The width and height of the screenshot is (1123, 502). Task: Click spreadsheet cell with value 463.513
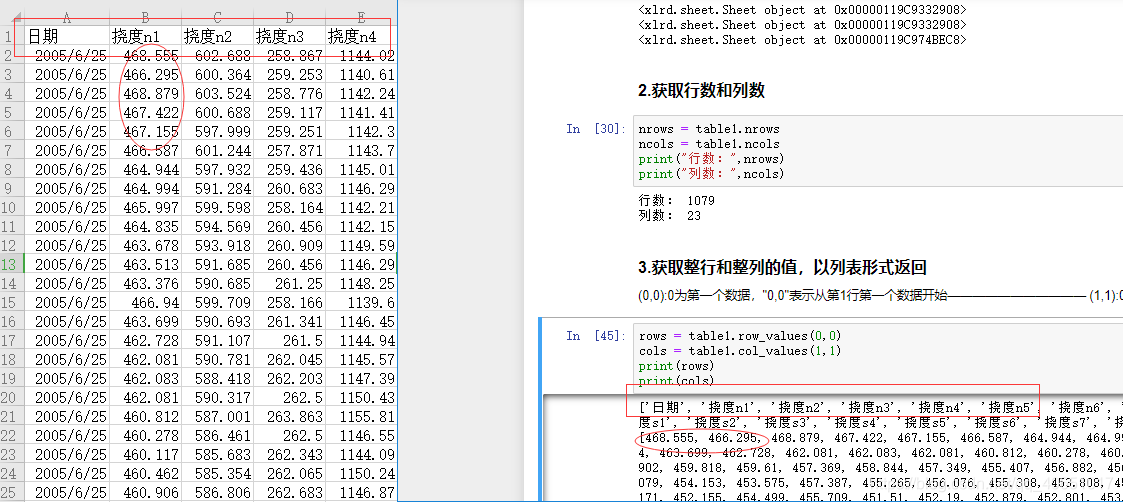pos(145,264)
